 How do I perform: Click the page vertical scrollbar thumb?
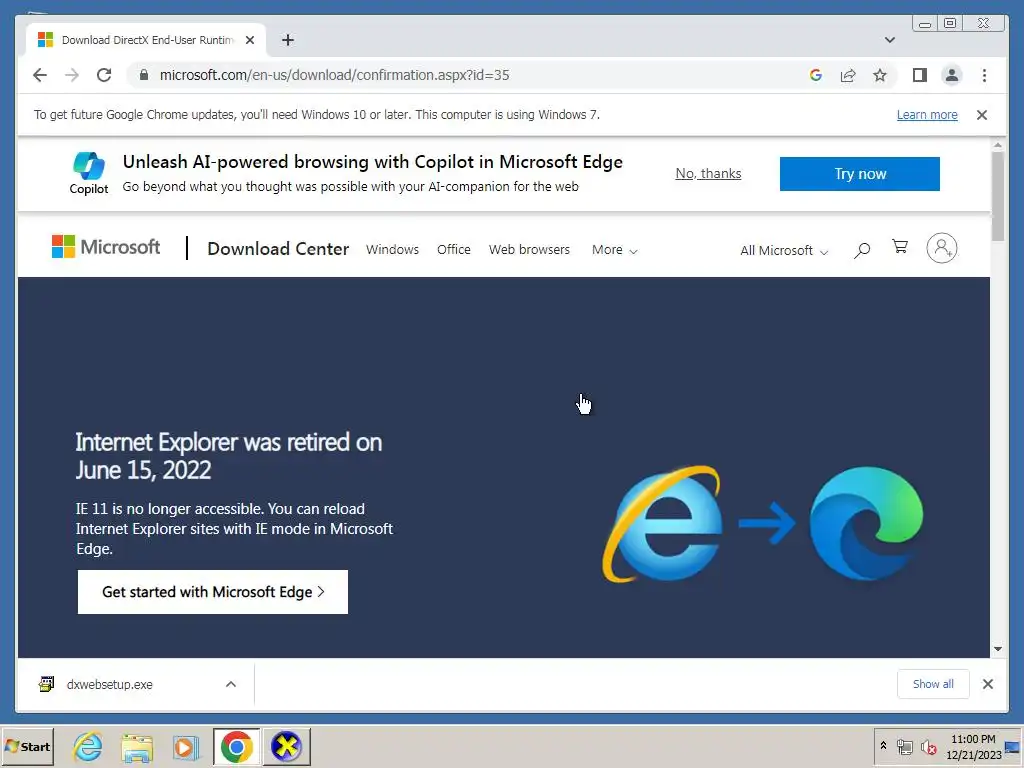(997, 196)
